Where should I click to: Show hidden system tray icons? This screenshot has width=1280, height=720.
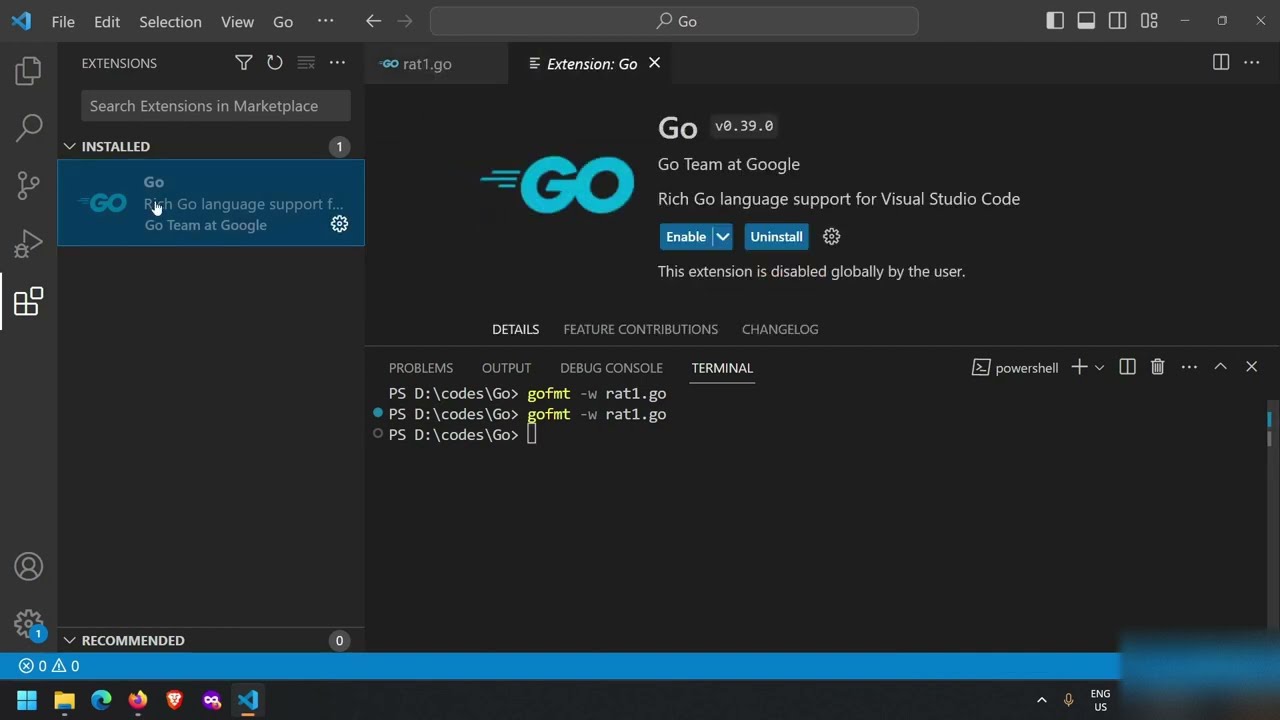pyautogui.click(x=1041, y=700)
